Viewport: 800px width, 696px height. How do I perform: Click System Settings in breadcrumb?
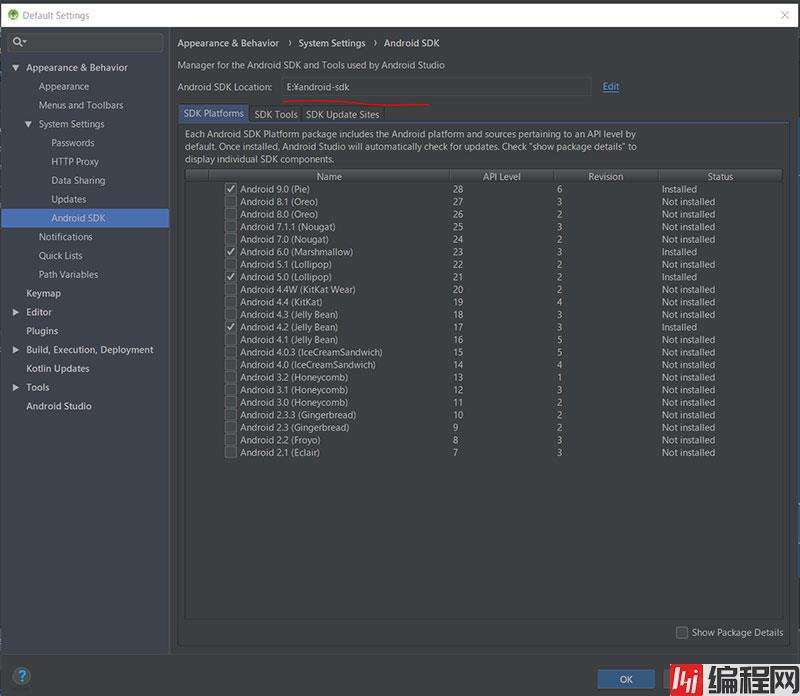pyautogui.click(x=332, y=43)
